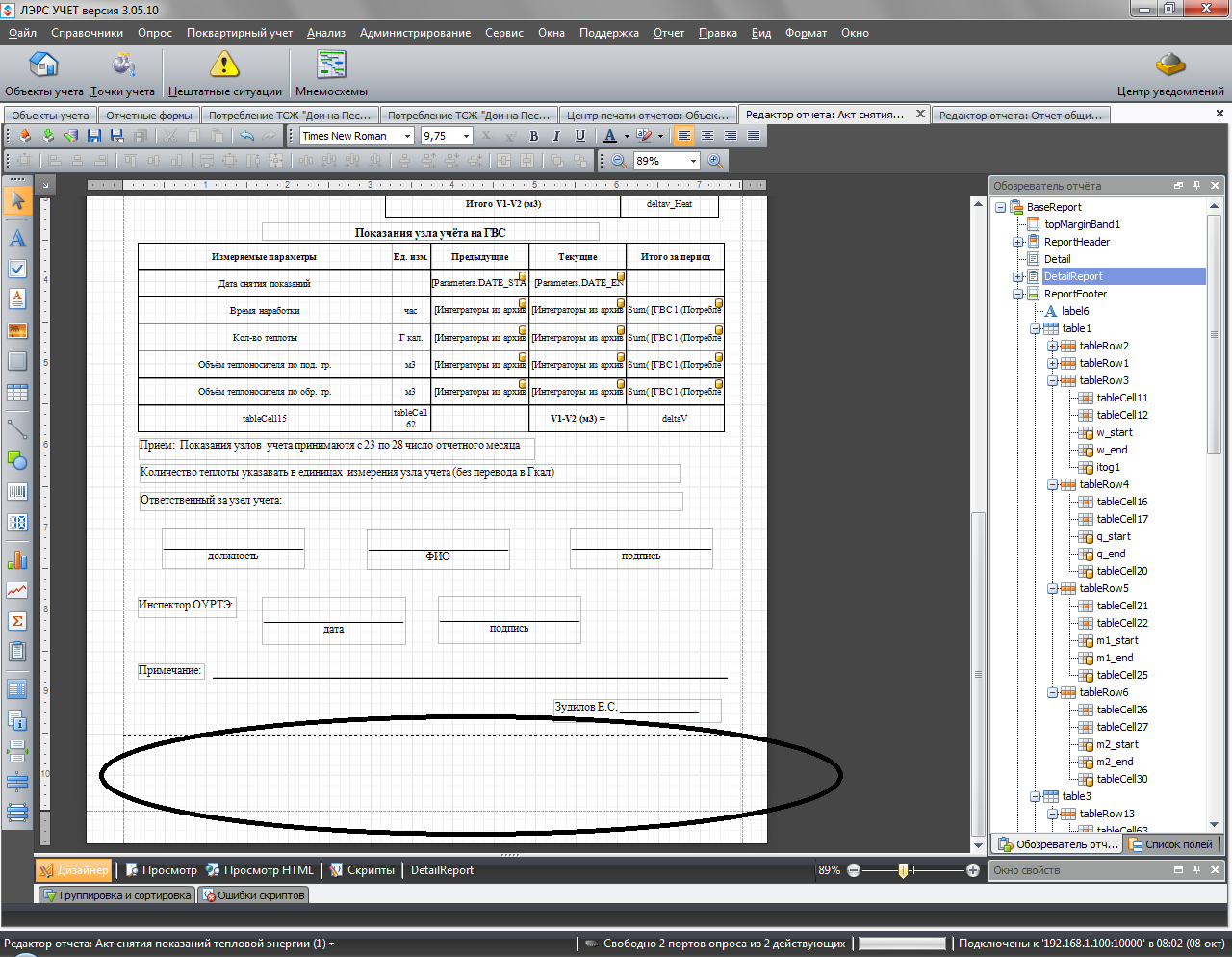Screen dimensions: 1232x957
Task: Pick the Shape tool
Action: pos(17,459)
